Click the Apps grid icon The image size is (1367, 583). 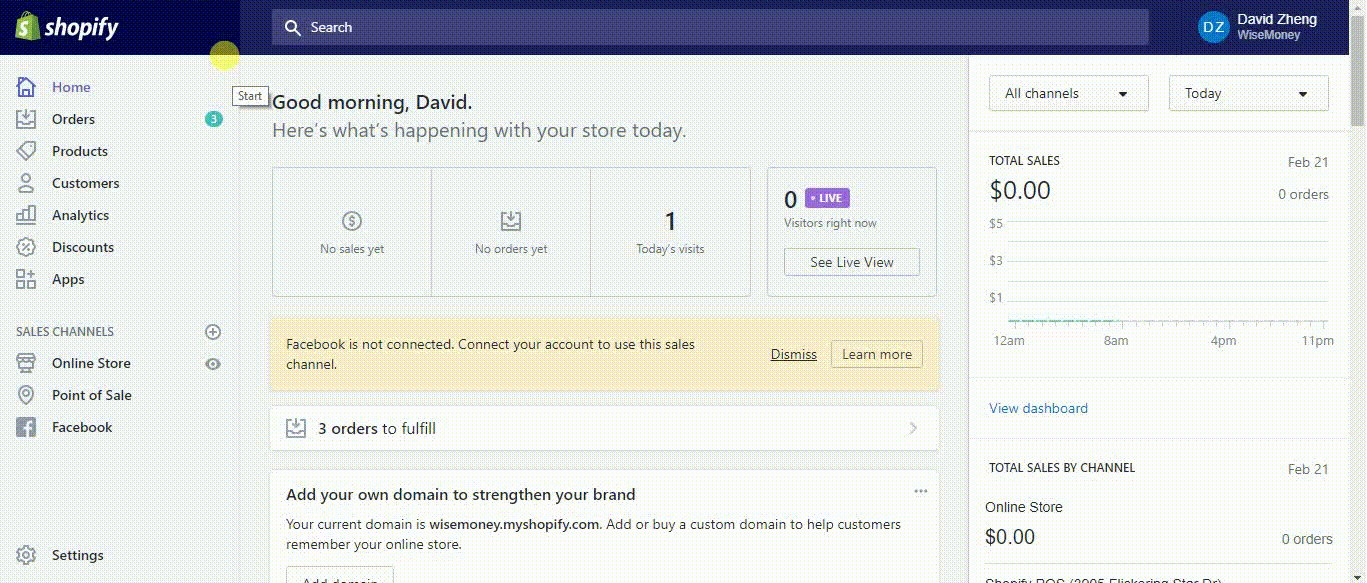(x=26, y=279)
